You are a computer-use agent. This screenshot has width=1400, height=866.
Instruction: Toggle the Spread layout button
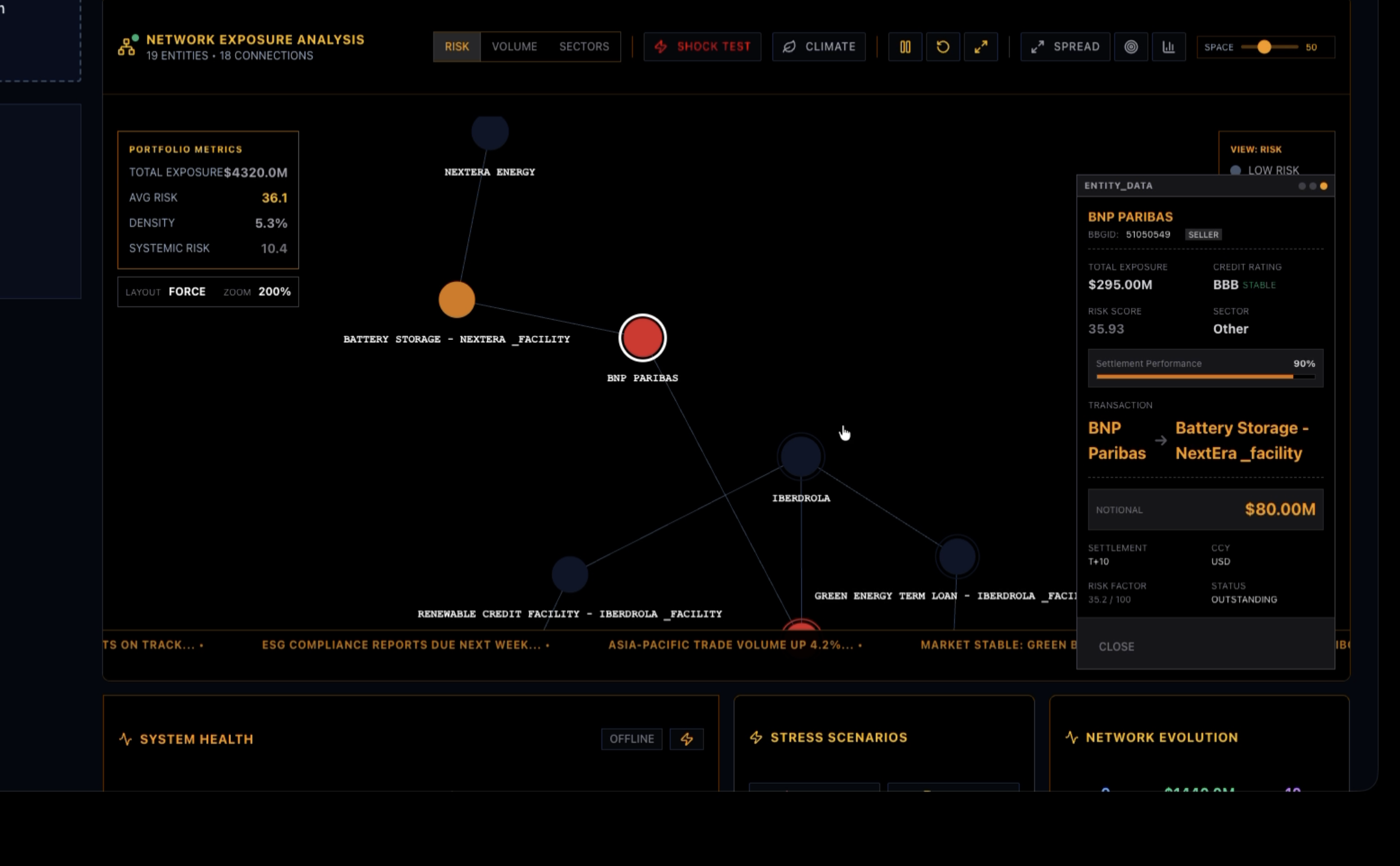pyautogui.click(x=1065, y=47)
